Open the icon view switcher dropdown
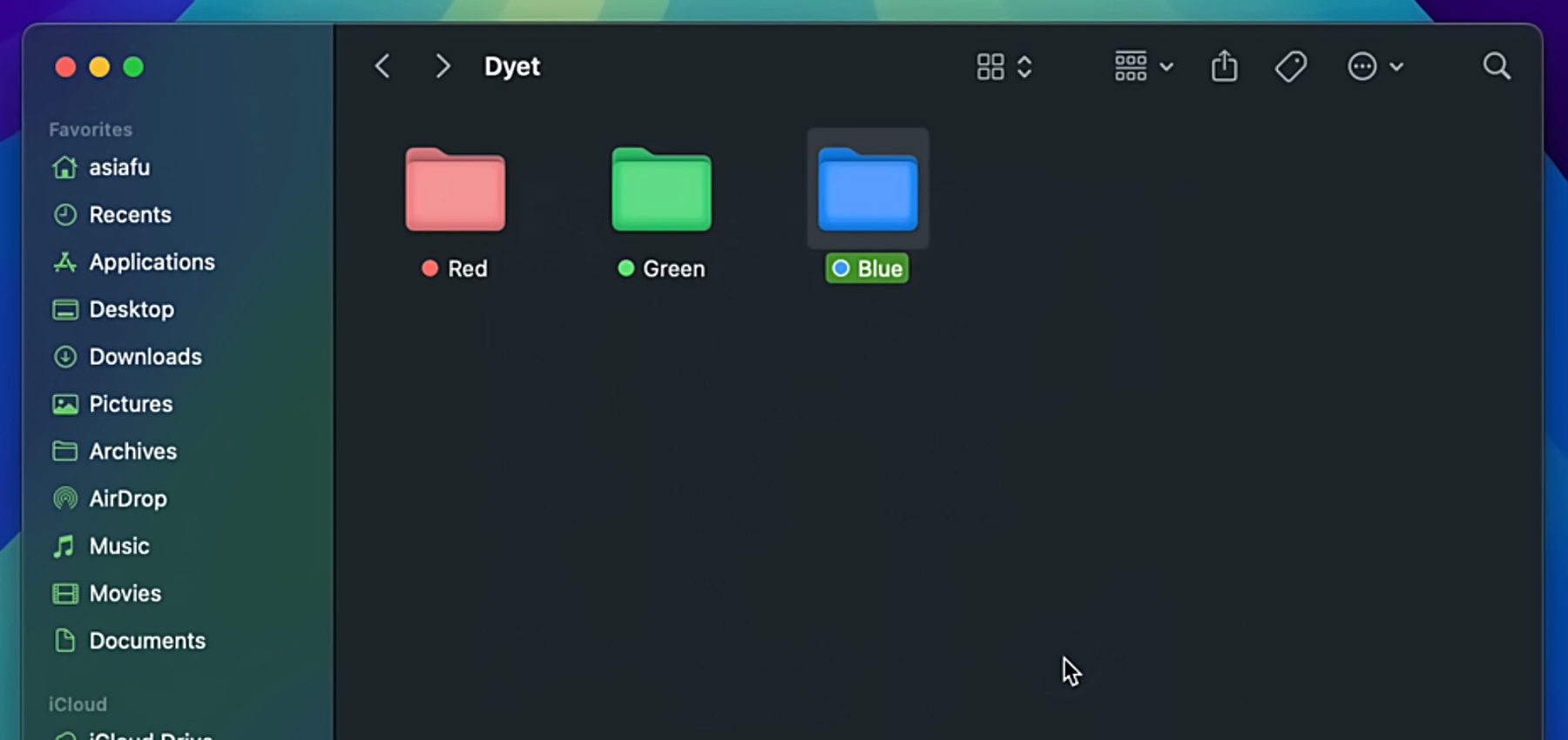The height and width of the screenshot is (740, 1568). 1004,66
